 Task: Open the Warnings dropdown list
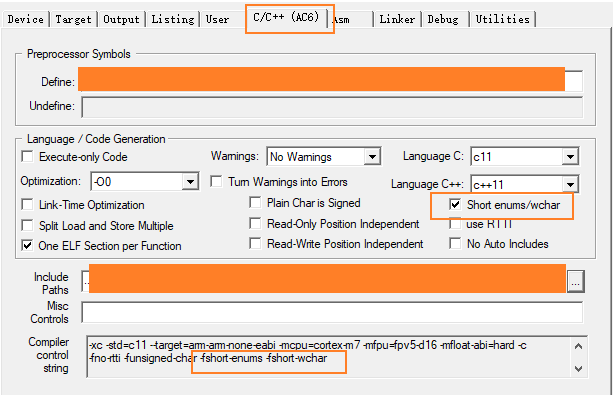click(x=372, y=157)
